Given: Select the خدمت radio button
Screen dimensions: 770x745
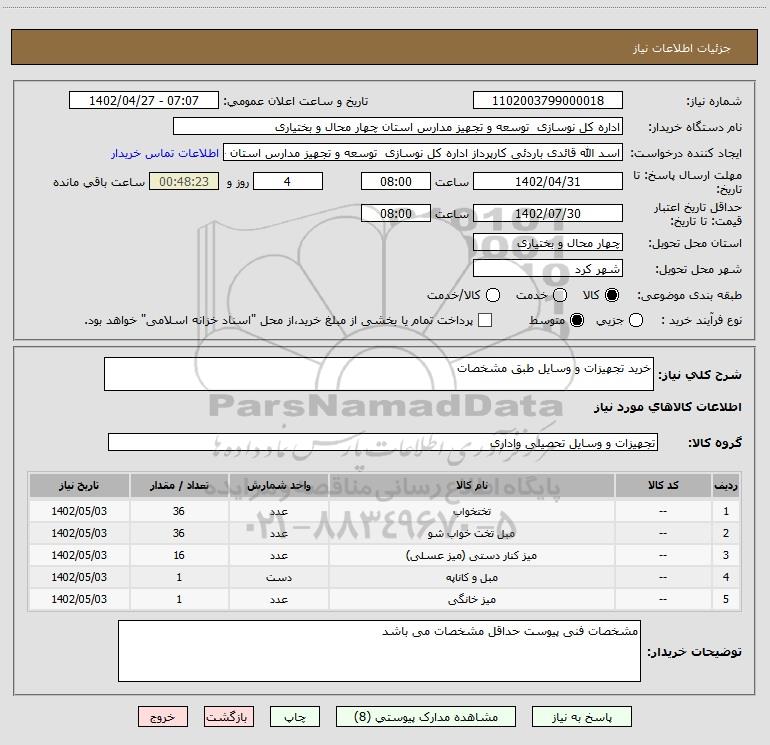Looking at the screenshot, I should pos(560,295).
